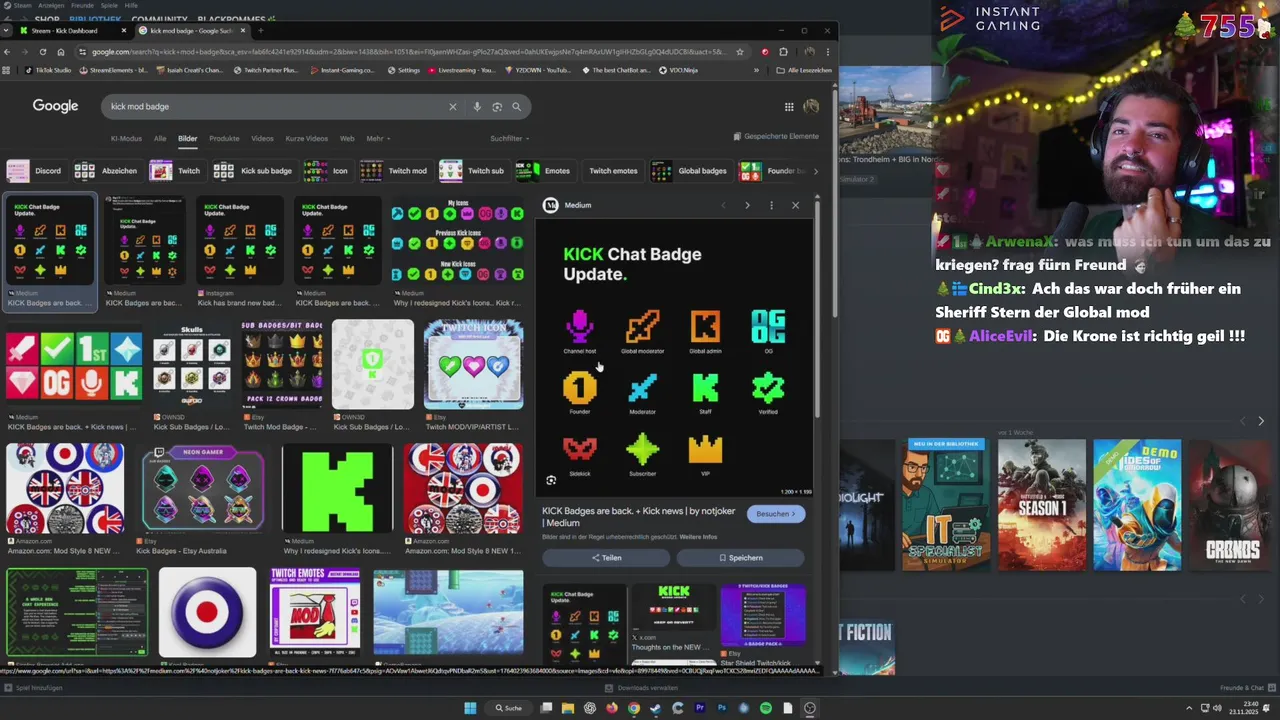
Task: Clear the Google search box text
Action: [x=452, y=107]
